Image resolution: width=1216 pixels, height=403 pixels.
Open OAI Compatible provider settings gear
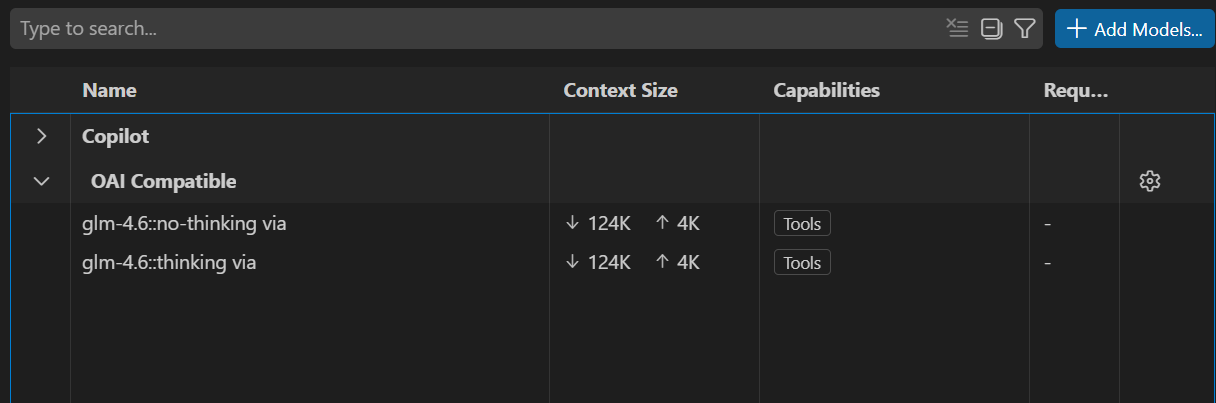(1149, 181)
